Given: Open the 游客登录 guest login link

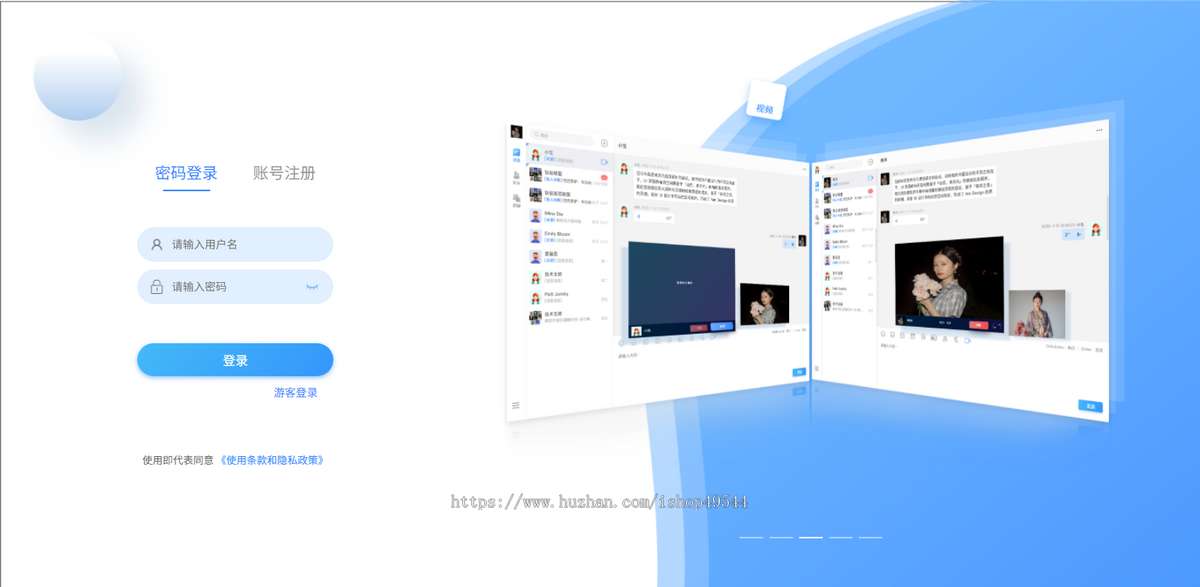Looking at the screenshot, I should (296, 393).
